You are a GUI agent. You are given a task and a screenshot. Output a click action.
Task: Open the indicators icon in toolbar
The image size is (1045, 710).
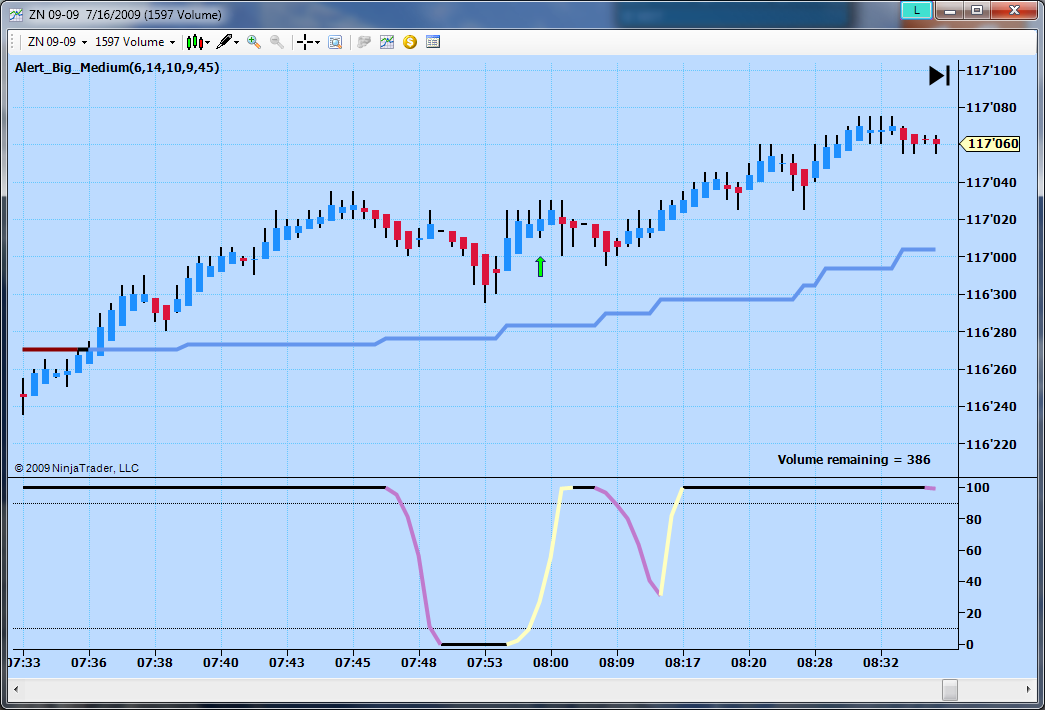(387, 42)
